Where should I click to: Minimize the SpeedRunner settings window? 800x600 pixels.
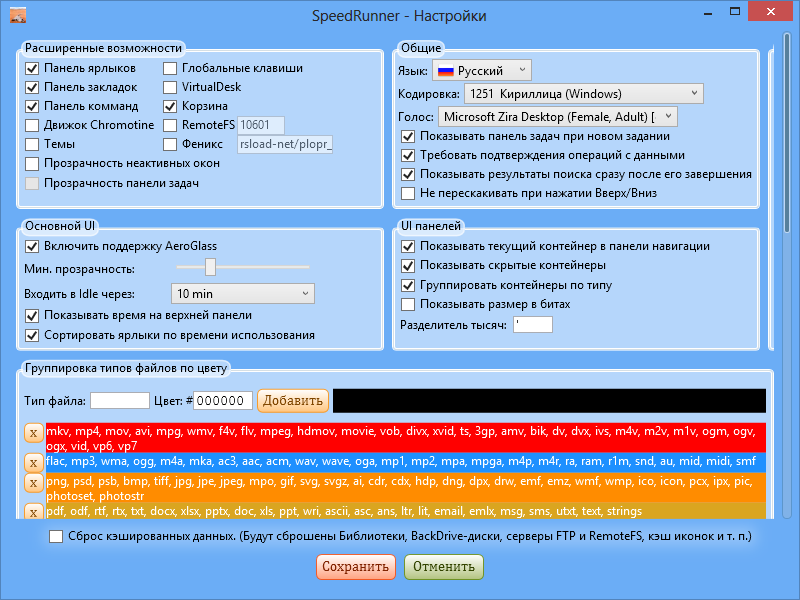pyautogui.click(x=708, y=12)
